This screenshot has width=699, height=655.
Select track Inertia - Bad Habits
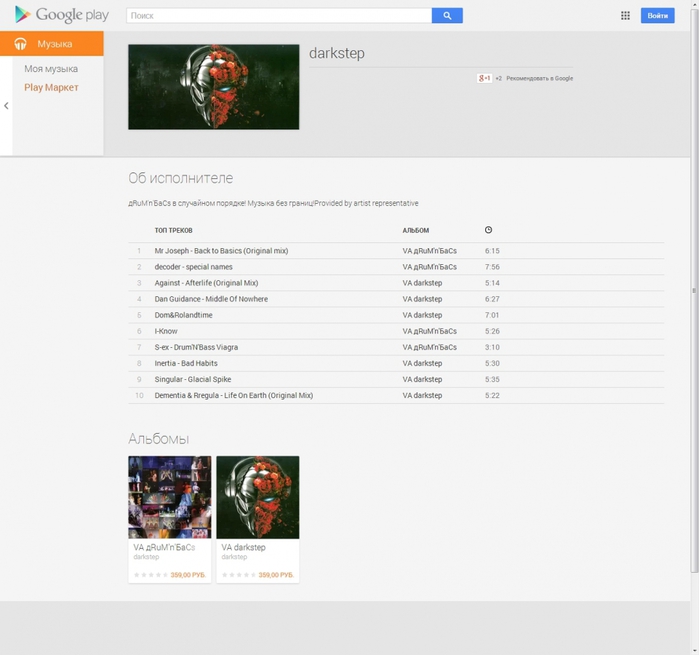[186, 363]
